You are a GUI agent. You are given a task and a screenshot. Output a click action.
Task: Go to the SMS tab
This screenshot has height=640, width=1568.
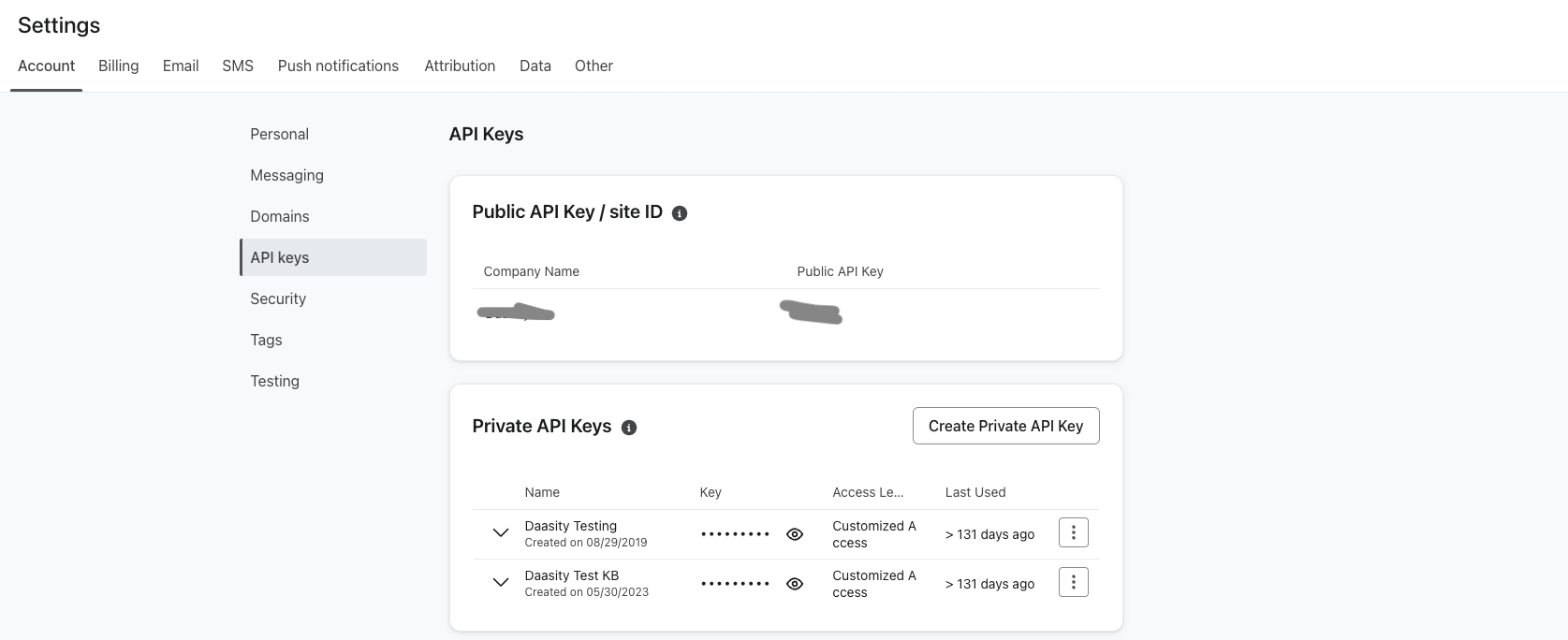pyautogui.click(x=238, y=65)
